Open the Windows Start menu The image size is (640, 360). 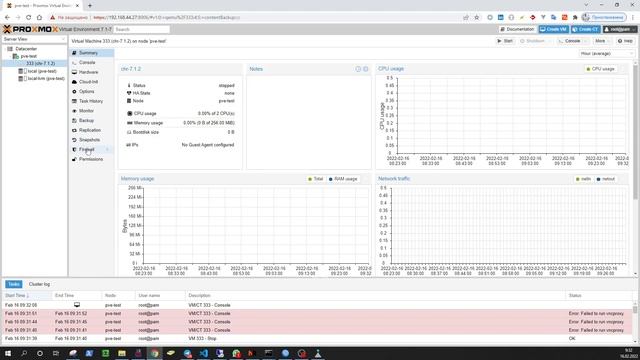pos(7,353)
